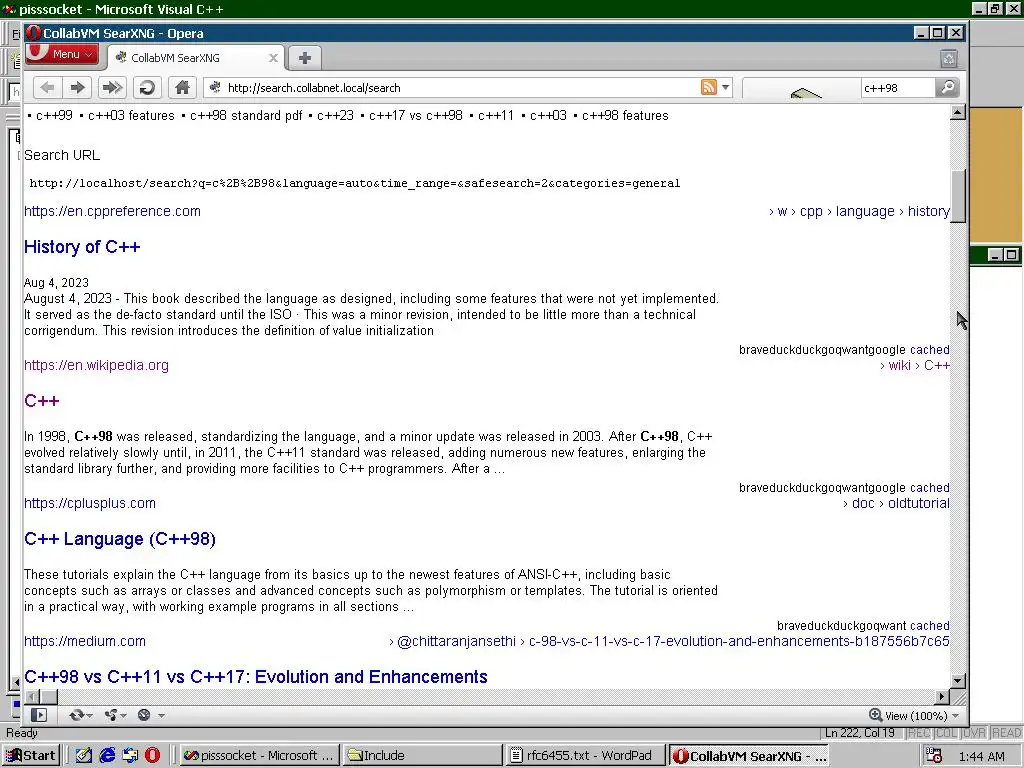The image size is (1024, 768).
Task: Open the Windows Start button
Action: (x=30, y=756)
